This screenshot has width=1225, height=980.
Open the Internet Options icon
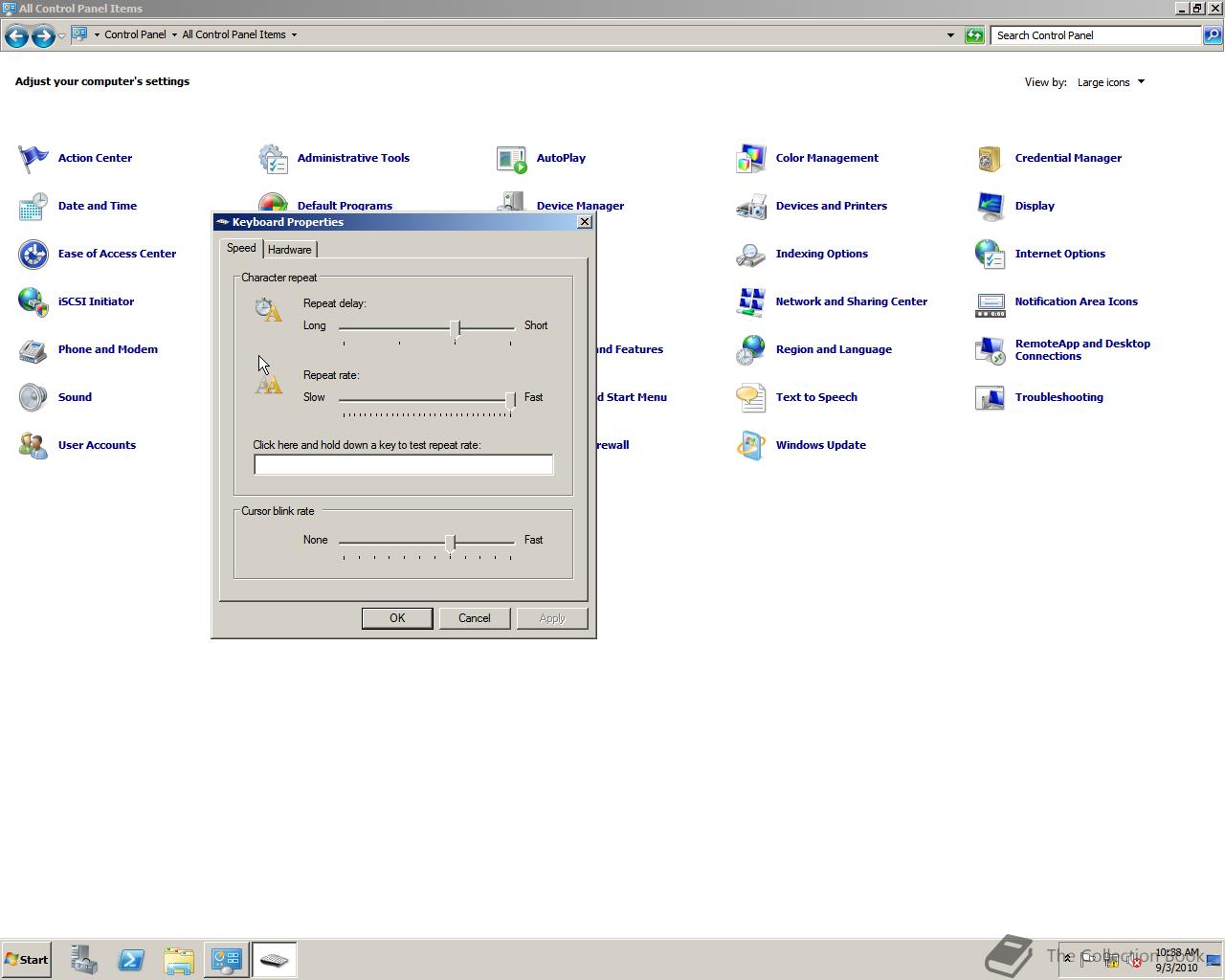(x=991, y=254)
